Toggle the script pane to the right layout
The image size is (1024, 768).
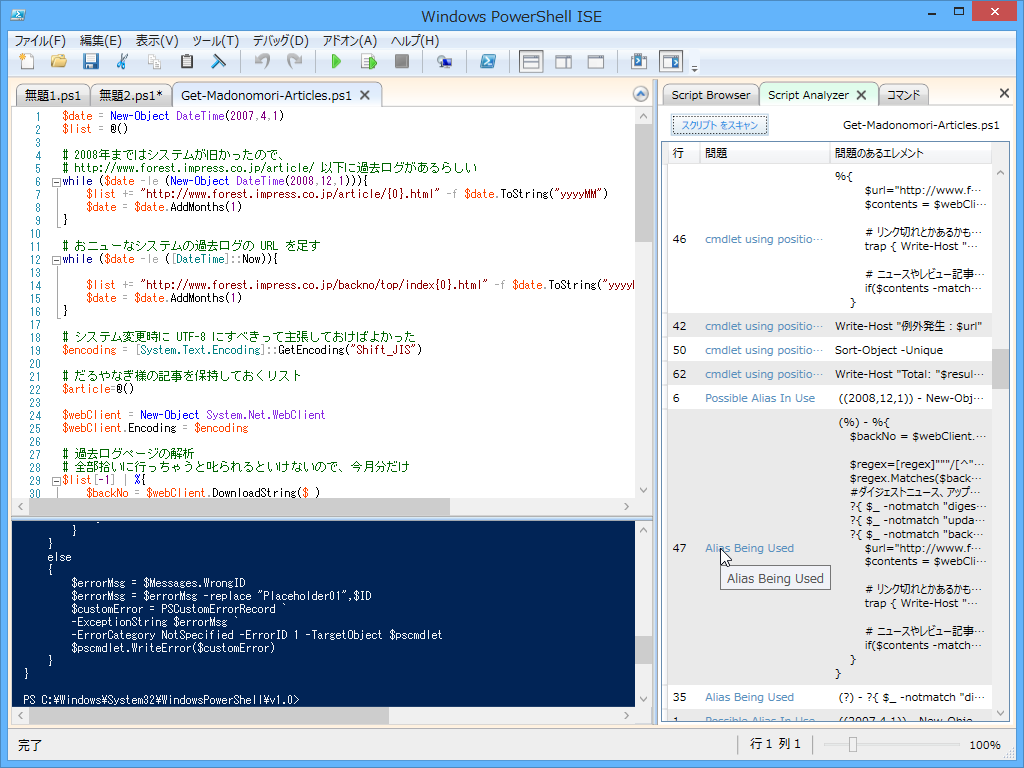click(563, 61)
